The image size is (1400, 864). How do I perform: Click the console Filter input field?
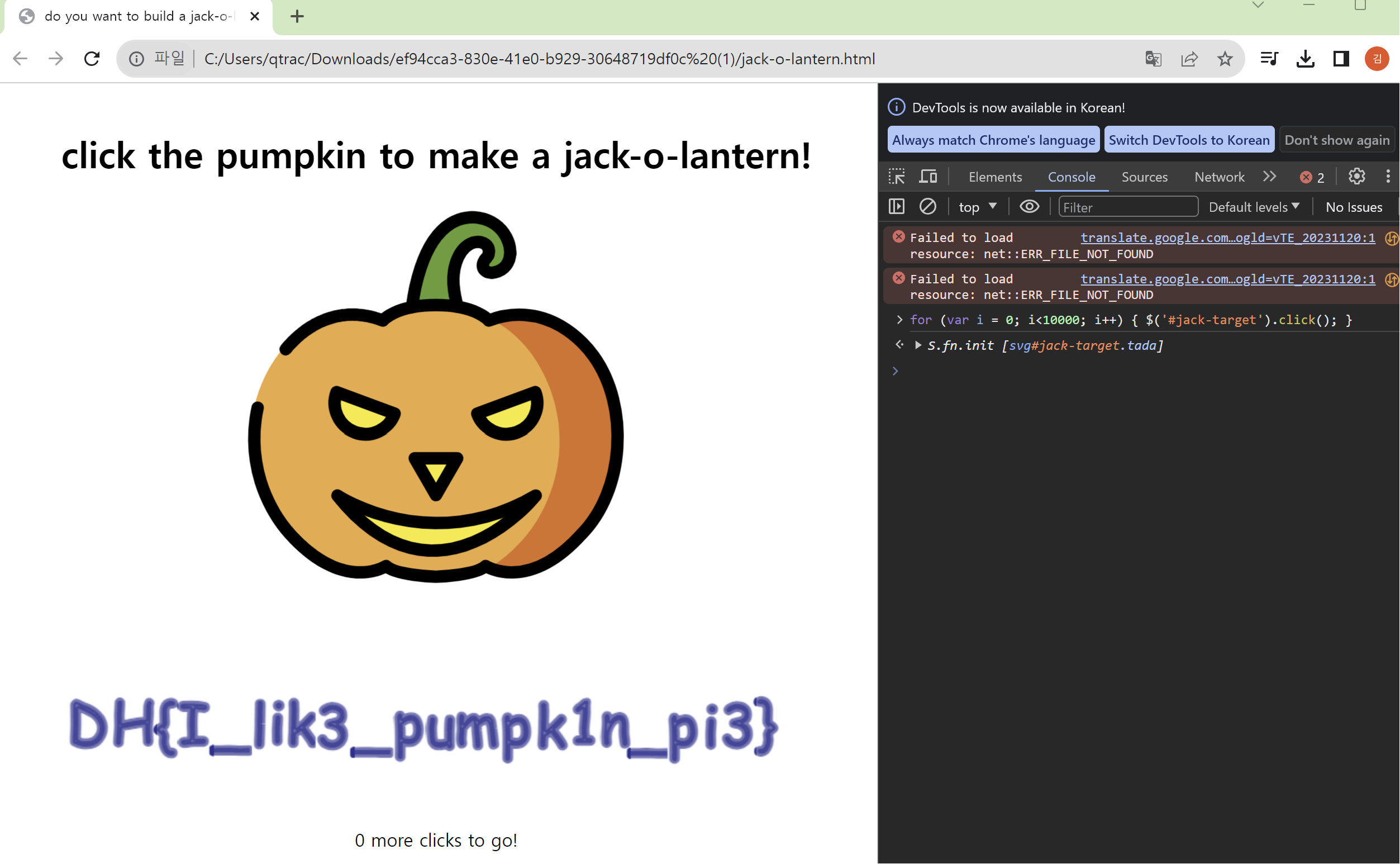pos(1127,207)
